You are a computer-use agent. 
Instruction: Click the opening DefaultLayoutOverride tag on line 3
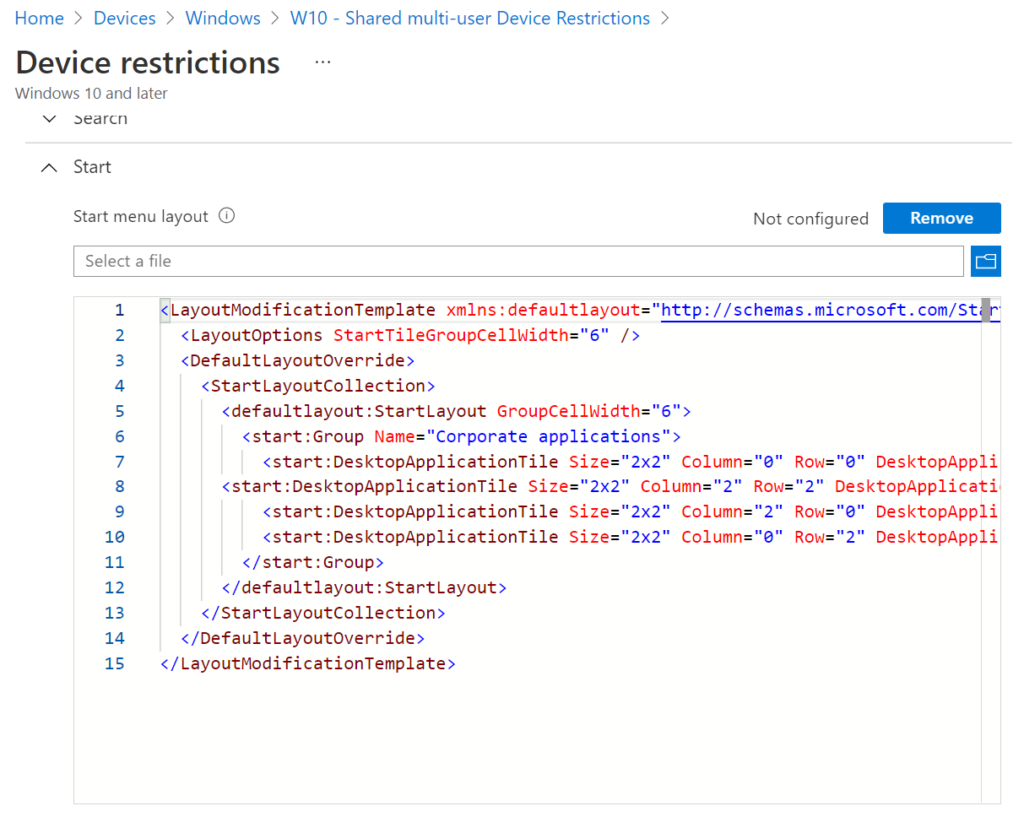298,361
